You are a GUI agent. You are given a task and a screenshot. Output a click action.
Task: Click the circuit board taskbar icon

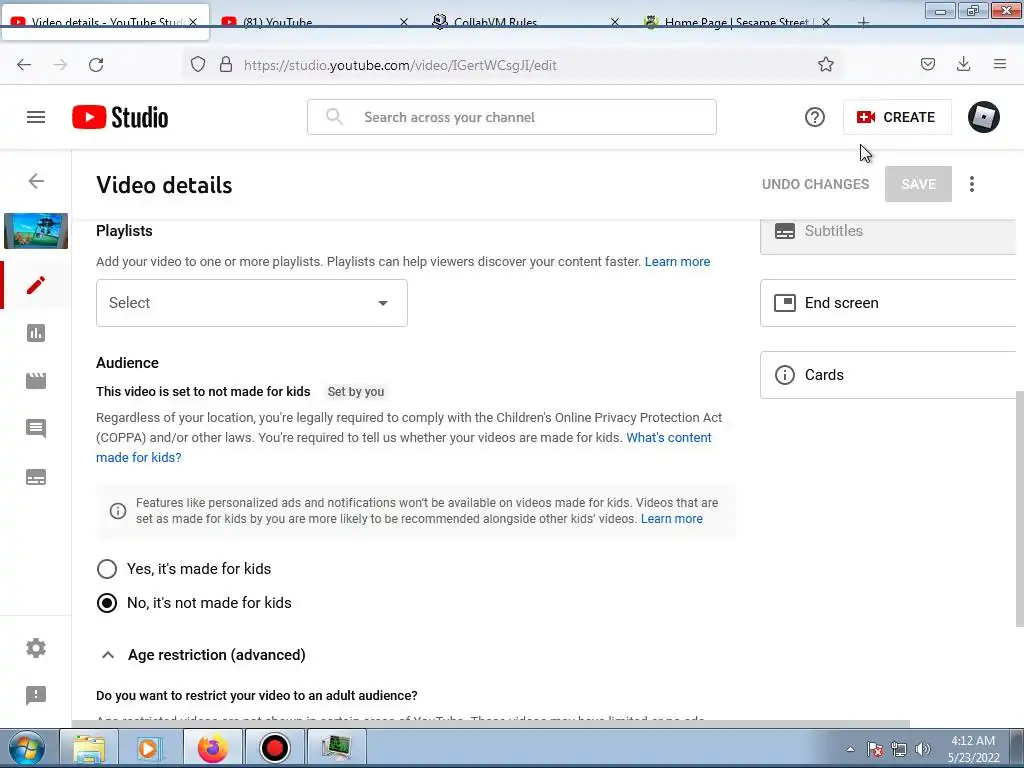[336, 748]
